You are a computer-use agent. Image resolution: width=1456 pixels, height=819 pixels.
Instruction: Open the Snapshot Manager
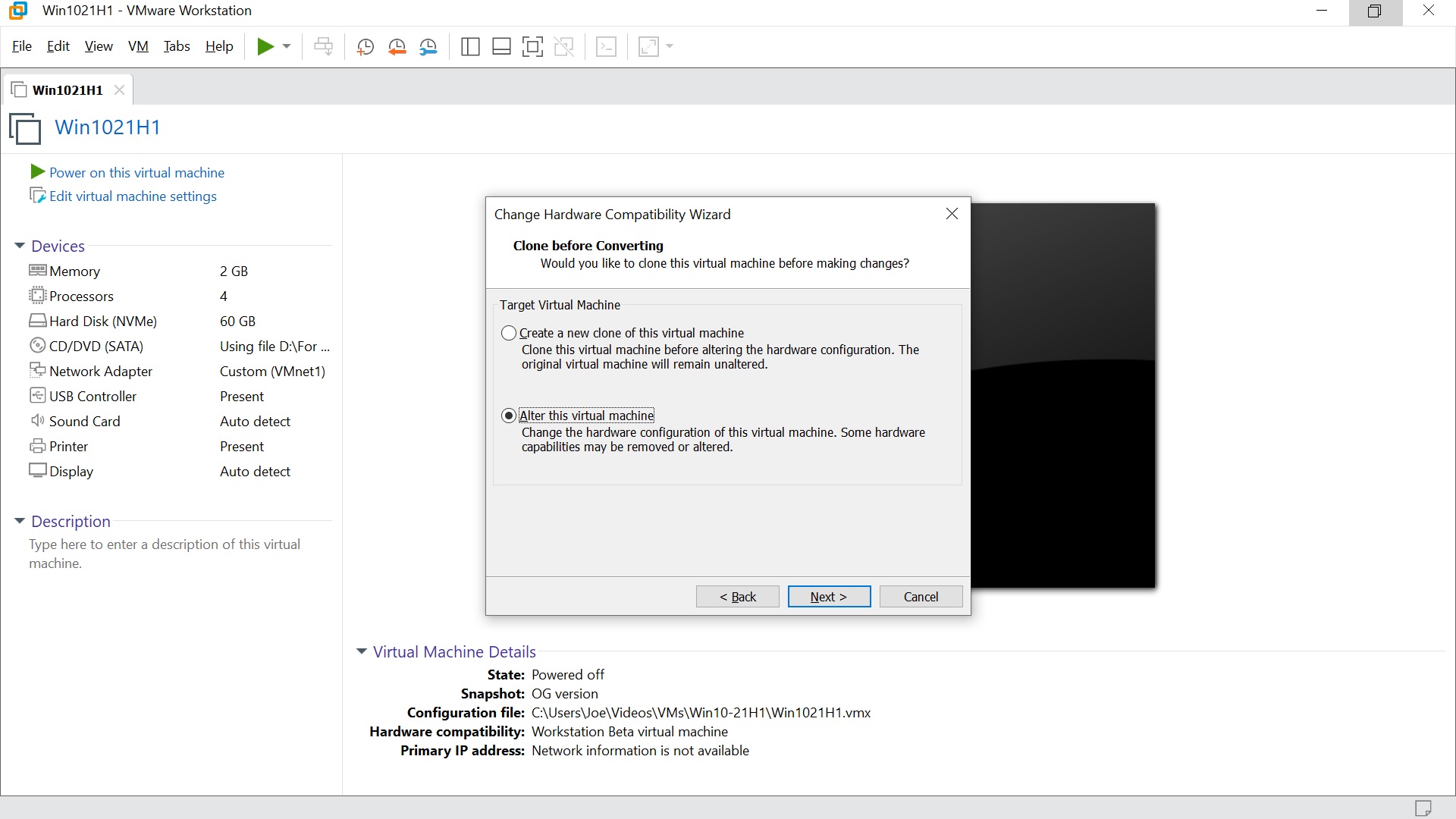coord(428,46)
